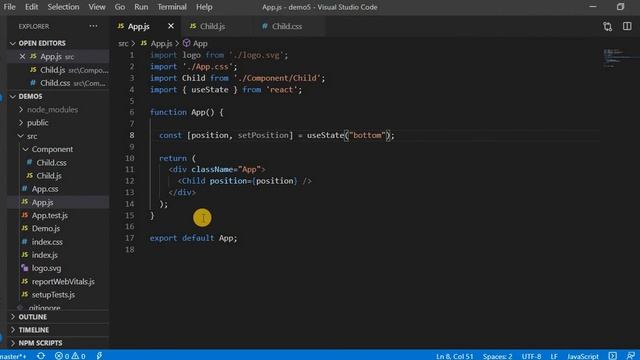Expand the public folder
The height and width of the screenshot is (360, 640).
click(x=38, y=123)
